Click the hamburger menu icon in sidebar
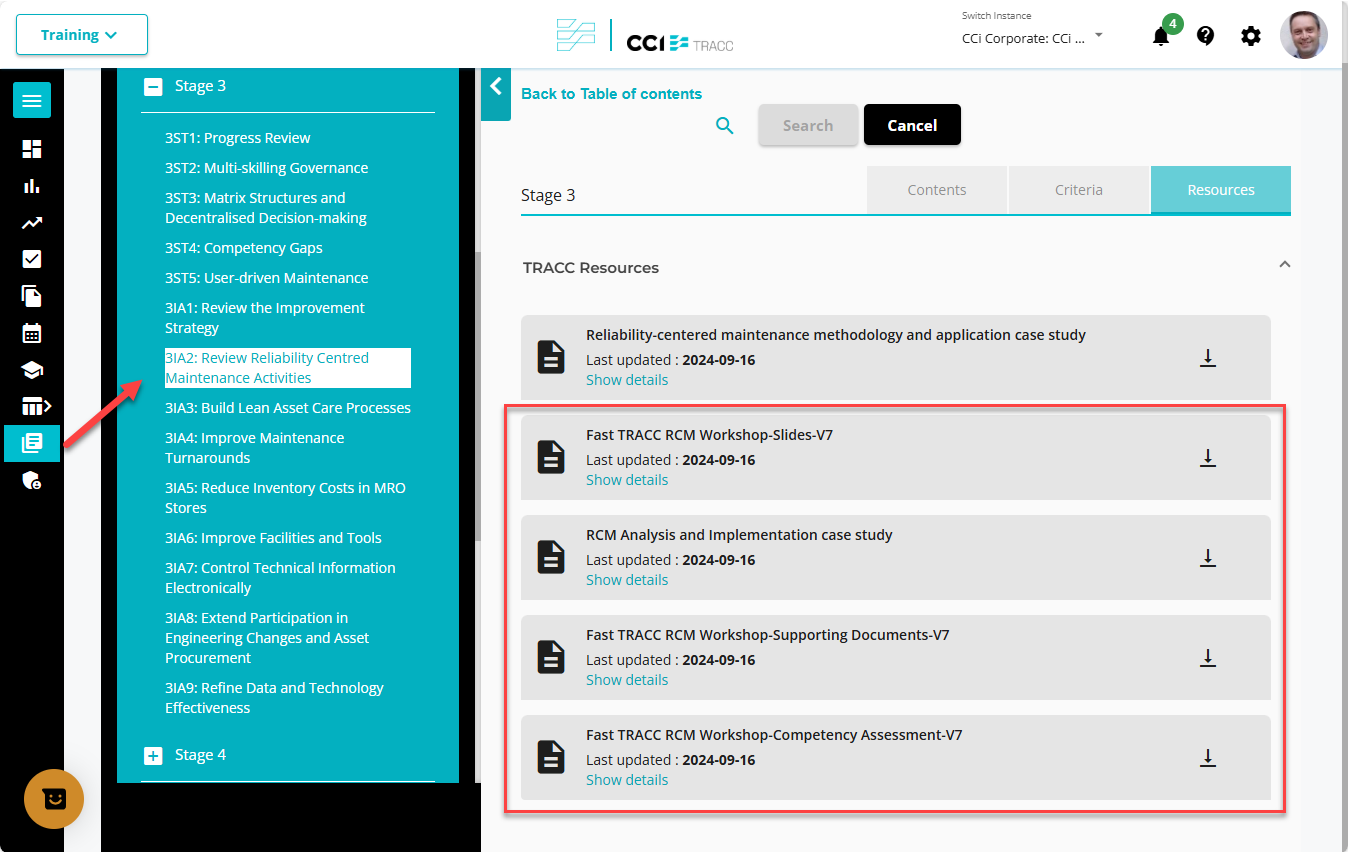This screenshot has height=852, width=1348. point(32,101)
